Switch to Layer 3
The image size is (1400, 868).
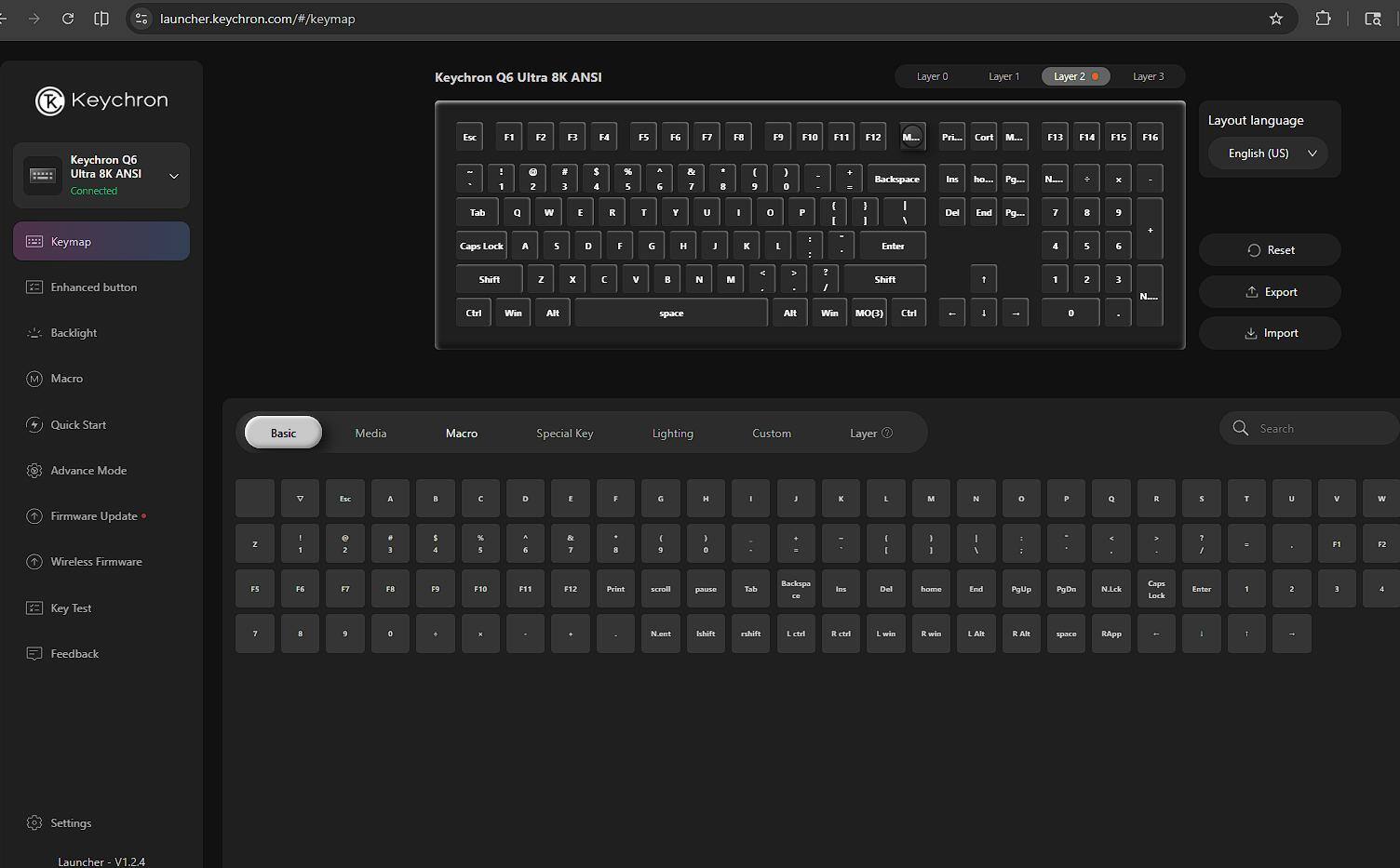1148,76
